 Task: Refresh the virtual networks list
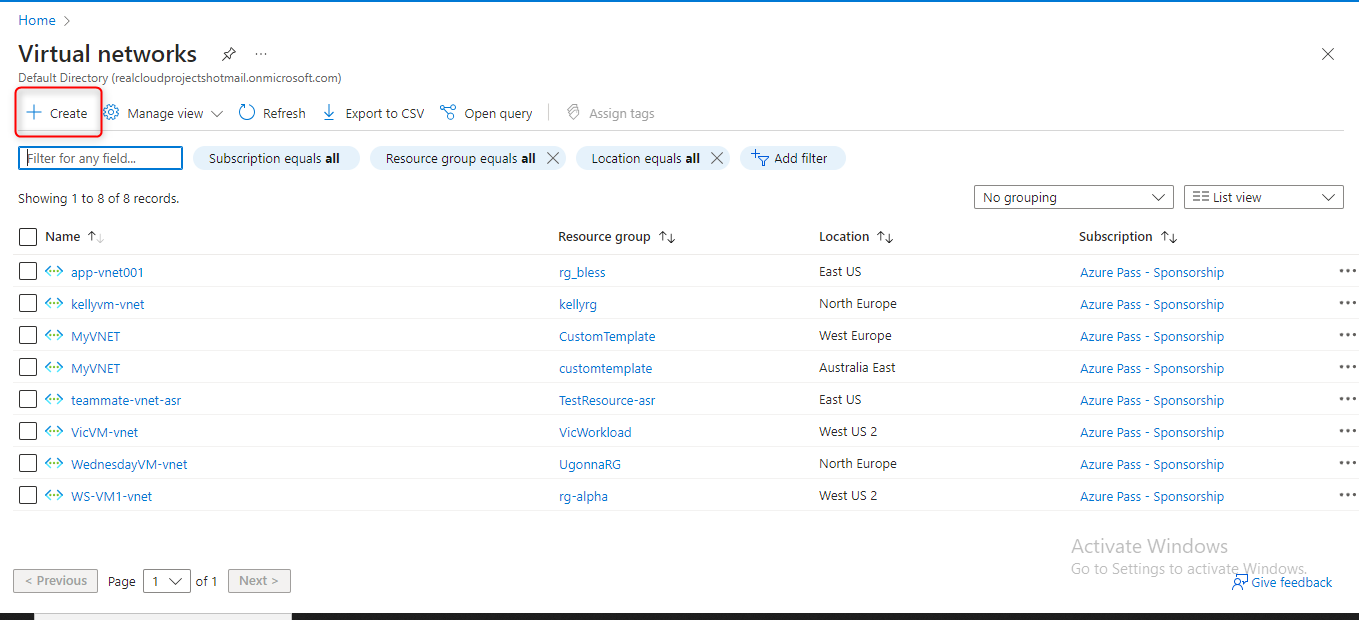[x=272, y=113]
